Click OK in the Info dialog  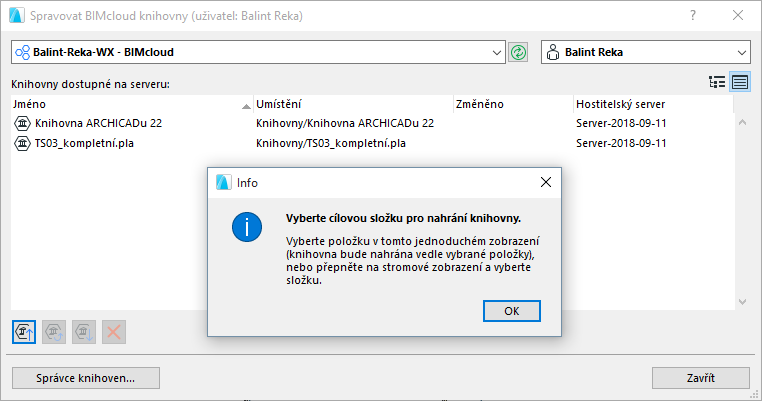pyautogui.click(x=511, y=311)
